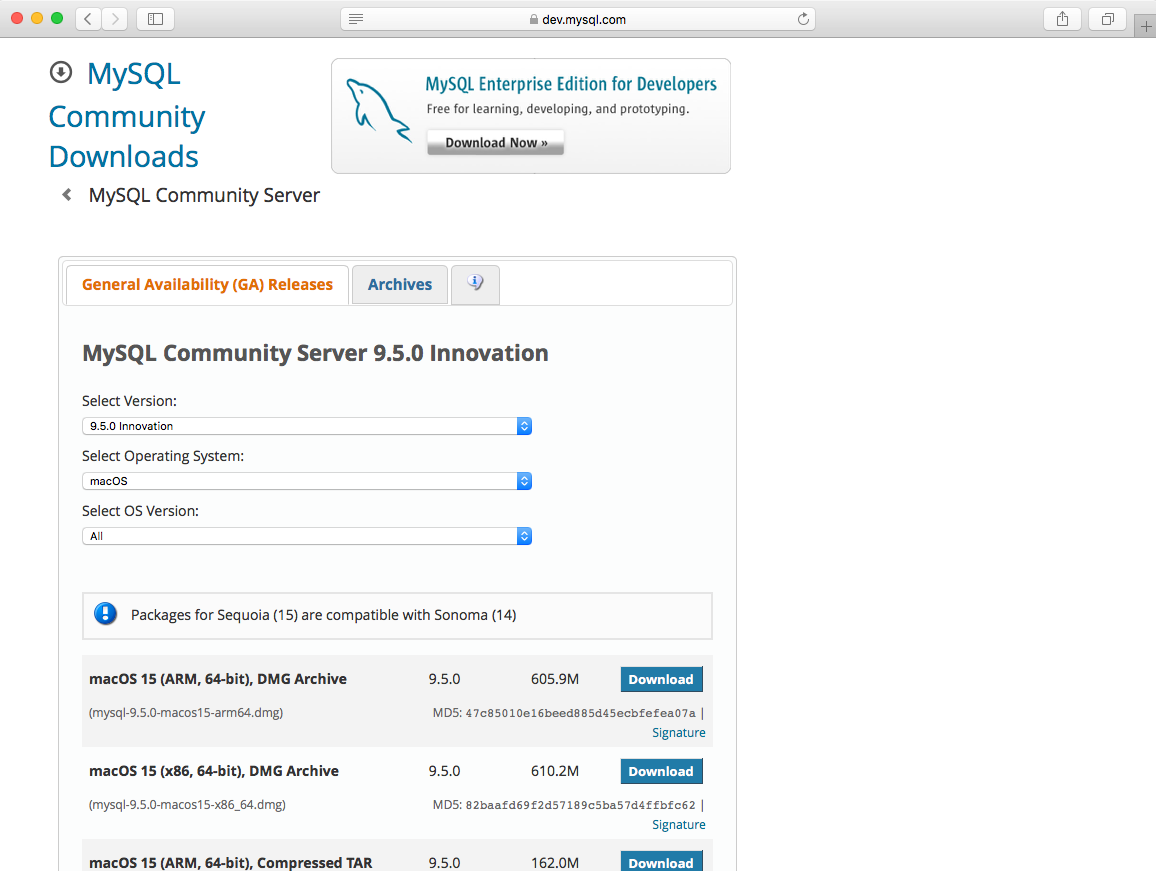This screenshot has height=871, width=1156.
Task: Open Signature link for ARM DMG
Action: pyautogui.click(x=678, y=733)
